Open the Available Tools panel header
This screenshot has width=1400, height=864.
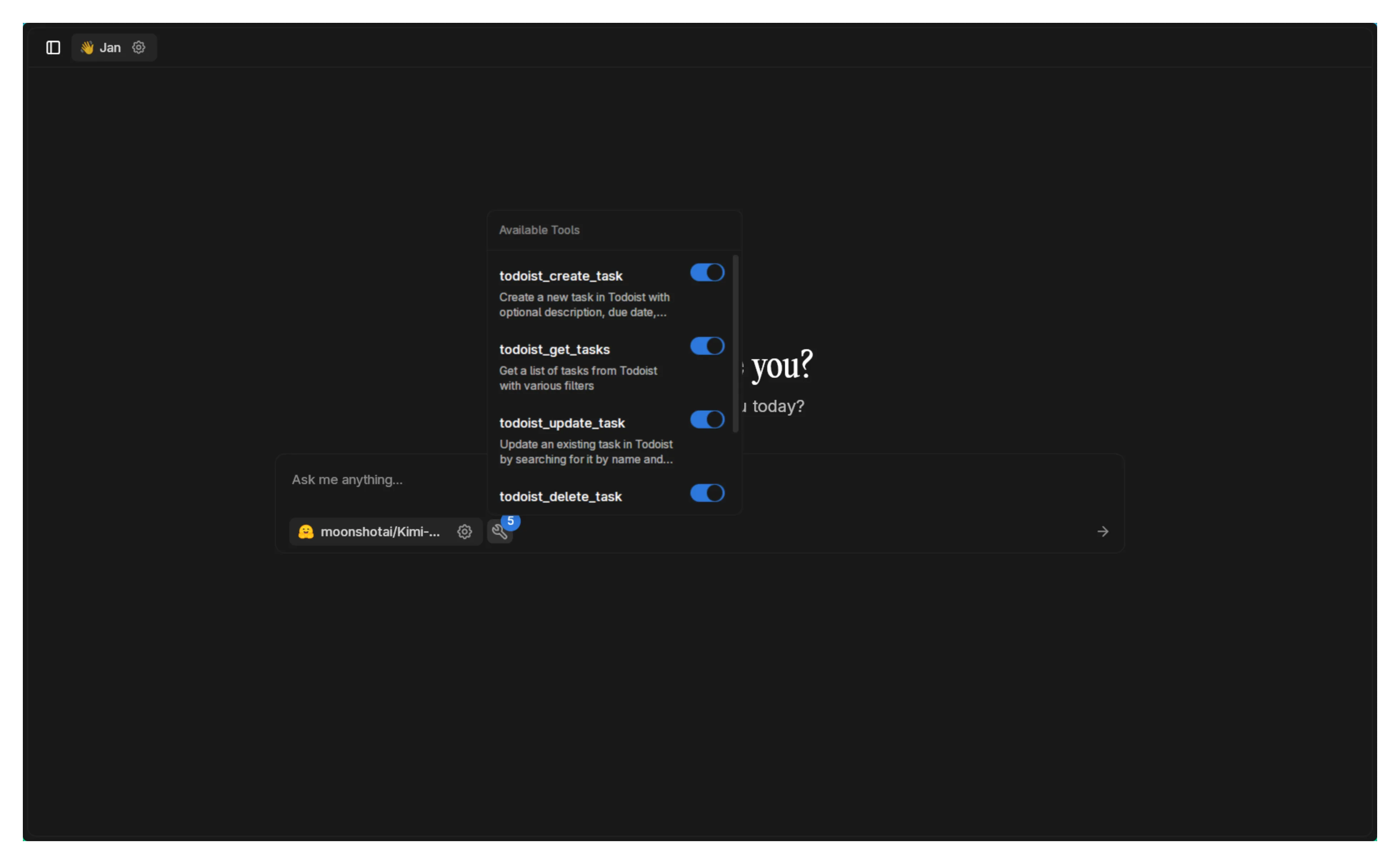[x=539, y=230]
